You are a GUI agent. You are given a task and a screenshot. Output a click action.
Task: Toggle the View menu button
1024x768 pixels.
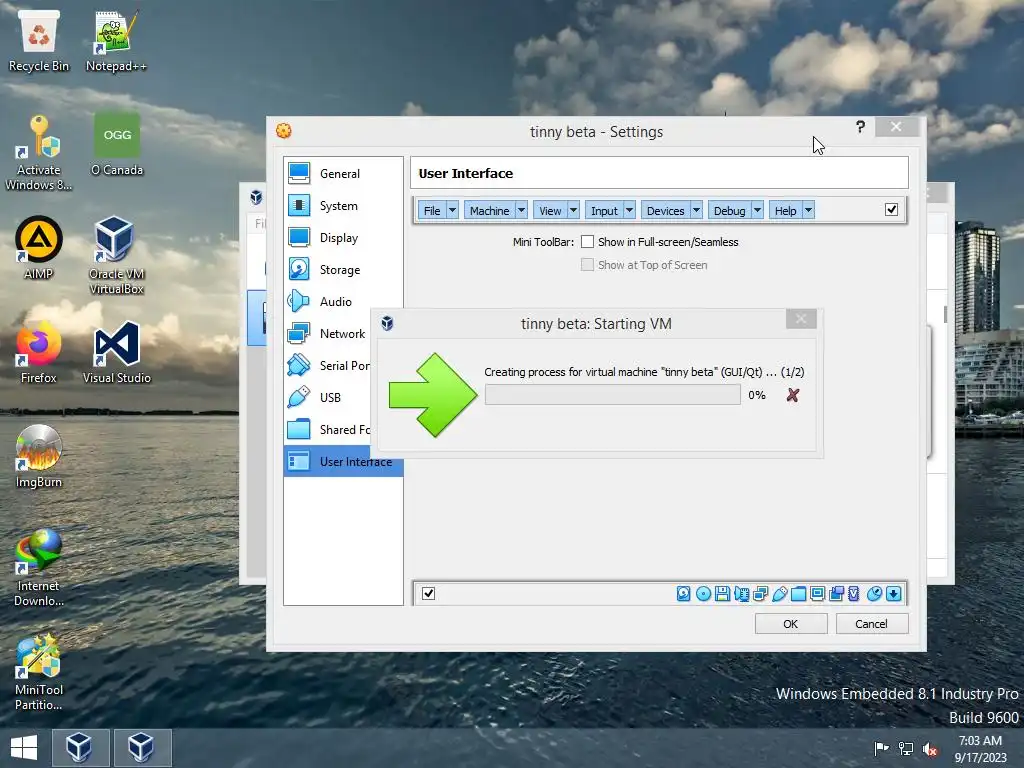(x=551, y=210)
